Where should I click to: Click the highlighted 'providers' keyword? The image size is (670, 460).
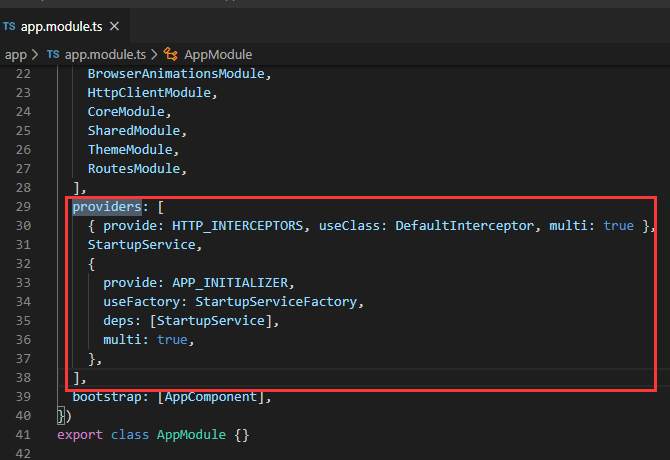click(x=107, y=207)
